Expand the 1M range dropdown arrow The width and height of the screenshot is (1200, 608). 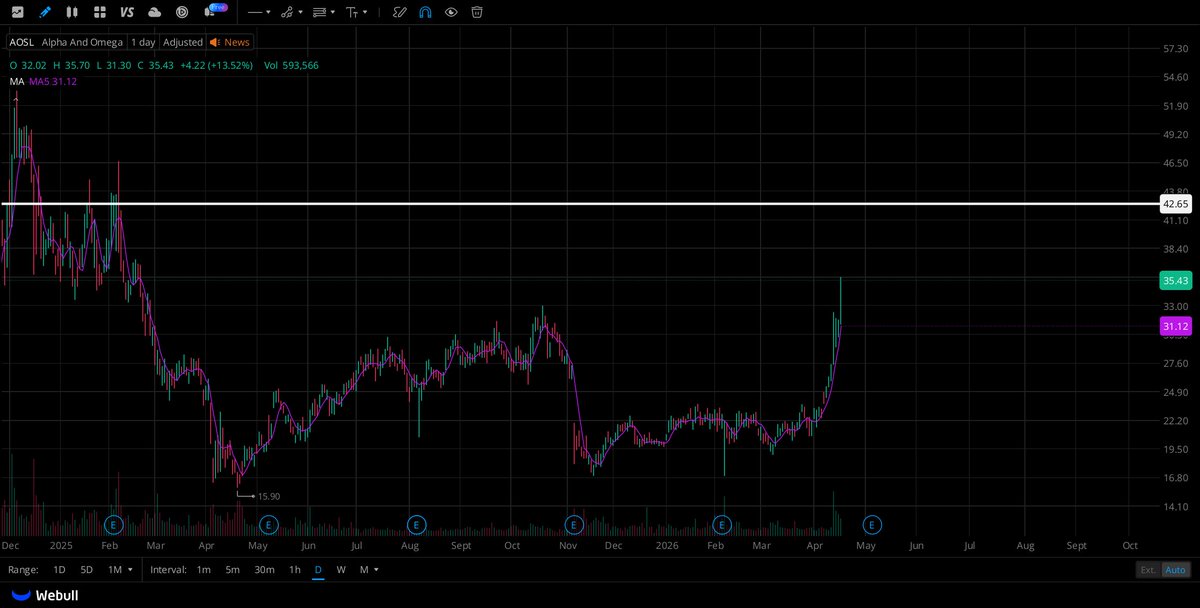[129, 570]
